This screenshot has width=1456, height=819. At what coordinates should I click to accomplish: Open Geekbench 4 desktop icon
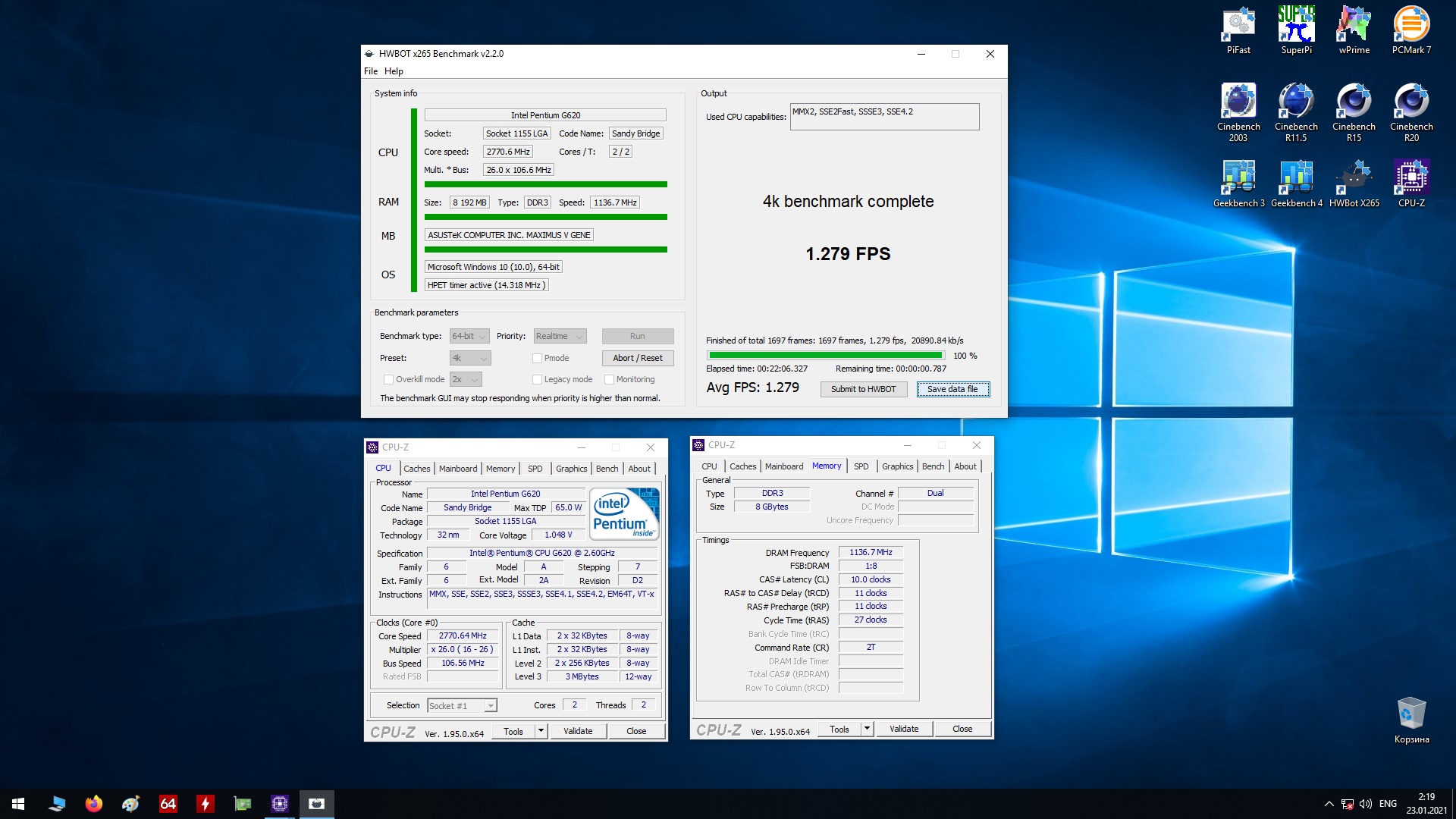pyautogui.click(x=1296, y=184)
